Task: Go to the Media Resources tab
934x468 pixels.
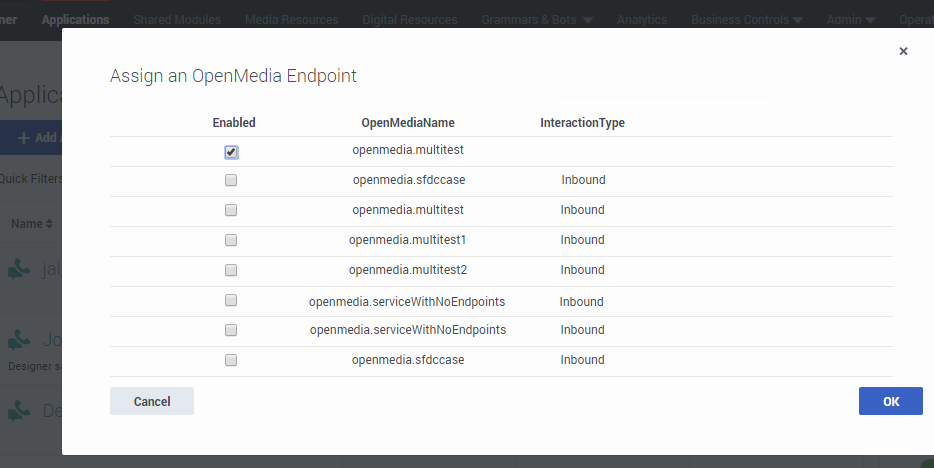Action: [293, 19]
